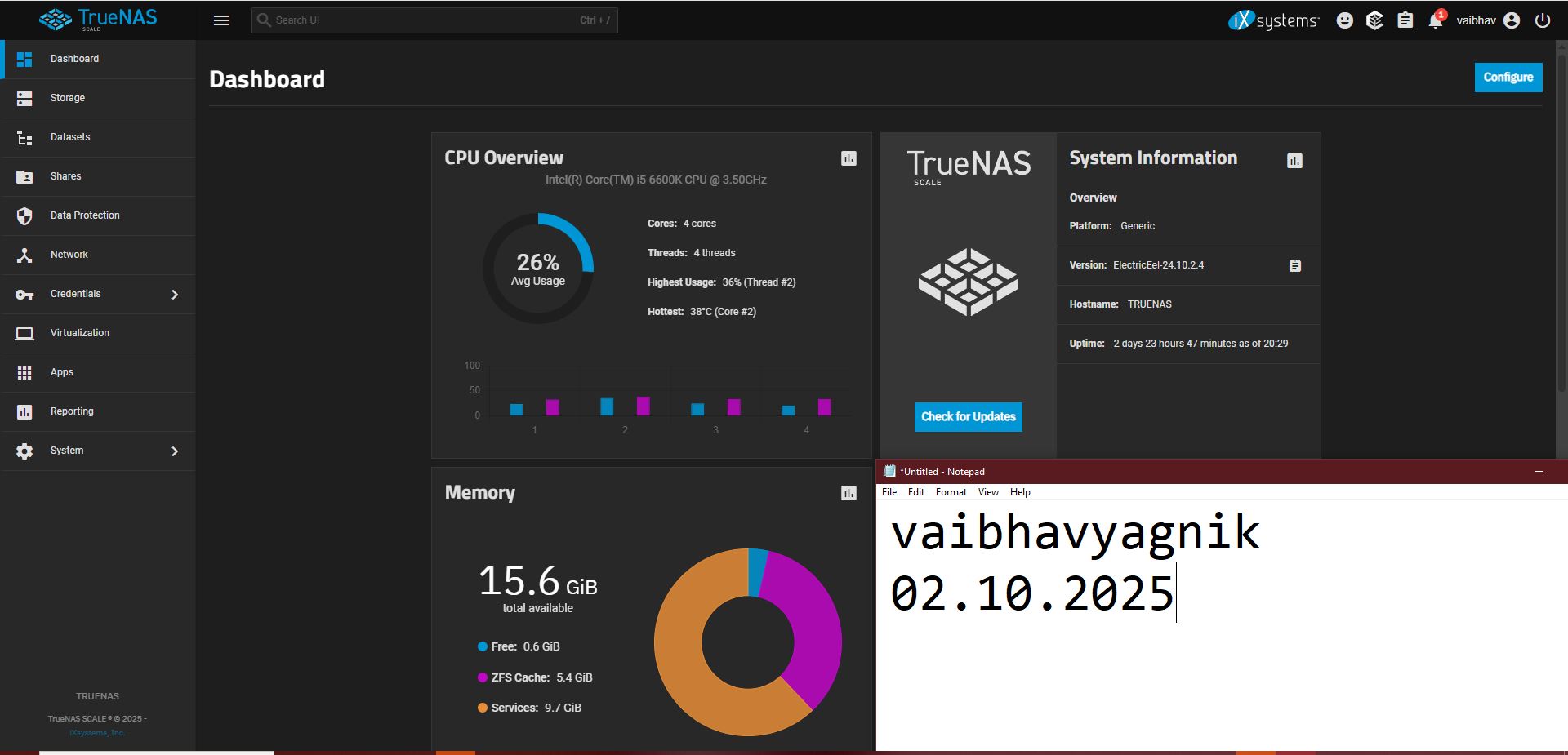Open the alerts bell notification icon
The width and height of the screenshot is (1568, 755).
coord(1435,20)
